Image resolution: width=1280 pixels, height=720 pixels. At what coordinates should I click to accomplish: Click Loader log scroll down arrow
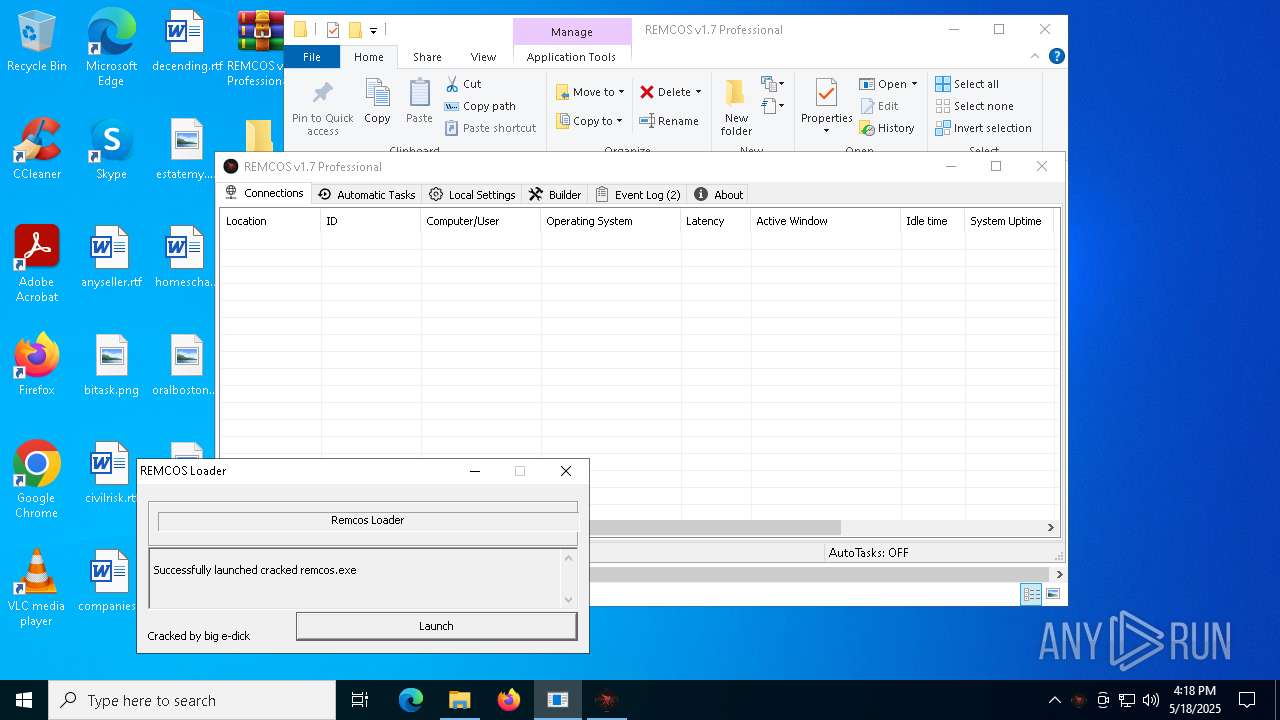[569, 599]
